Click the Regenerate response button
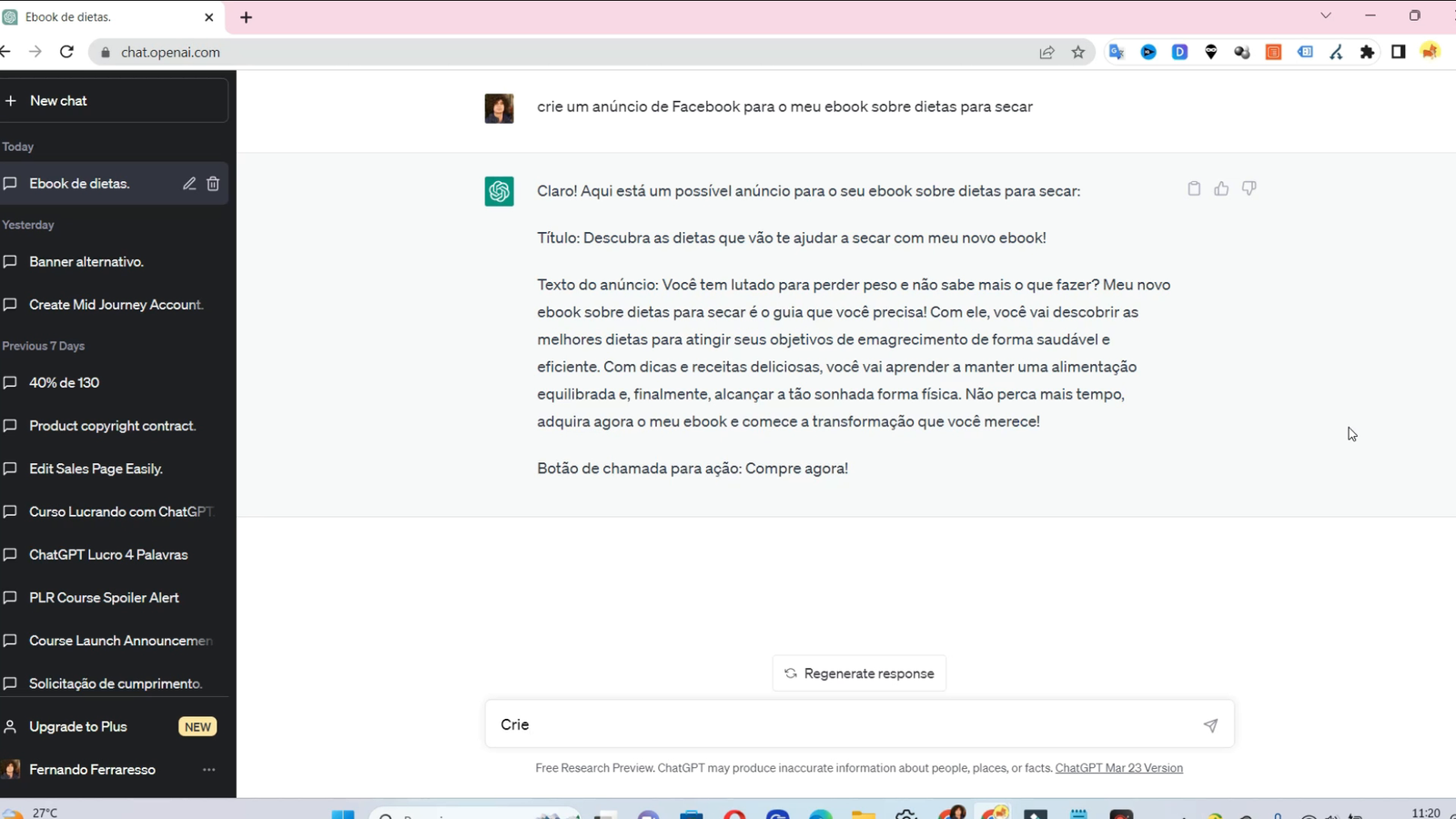The height and width of the screenshot is (819, 1456). [859, 673]
